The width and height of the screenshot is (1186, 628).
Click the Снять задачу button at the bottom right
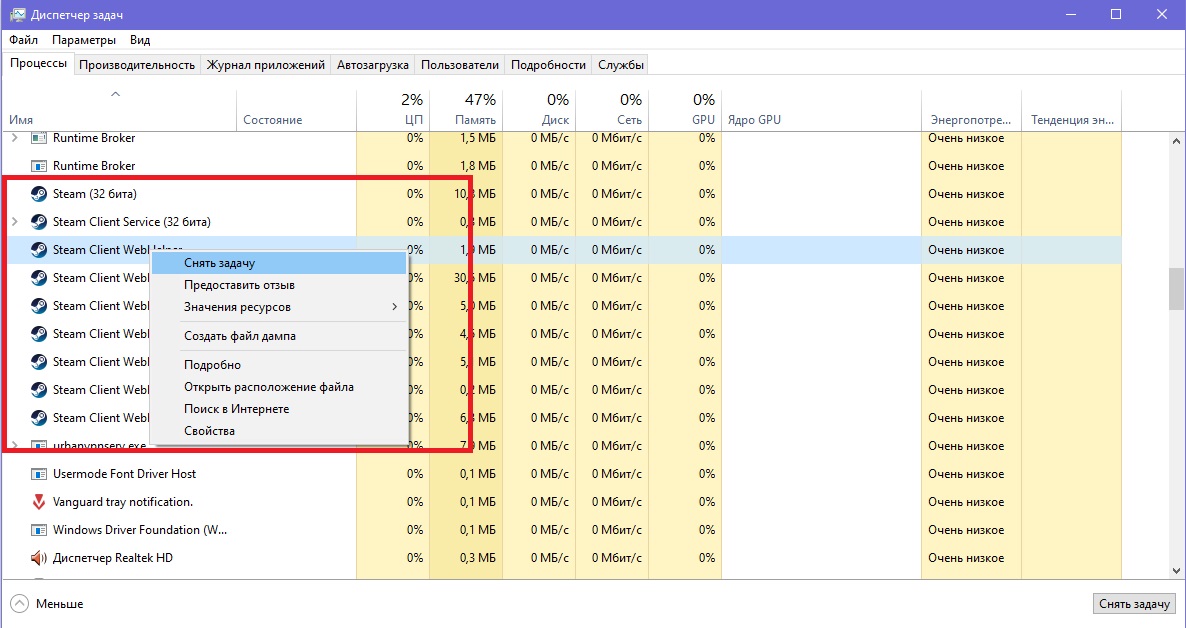tap(1135, 604)
